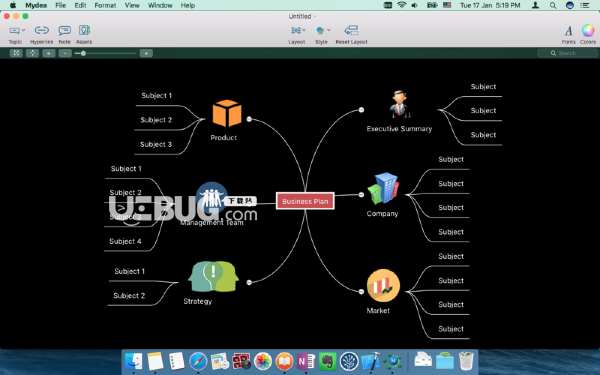Open the Format menu
The image size is (600, 375).
point(105,5)
